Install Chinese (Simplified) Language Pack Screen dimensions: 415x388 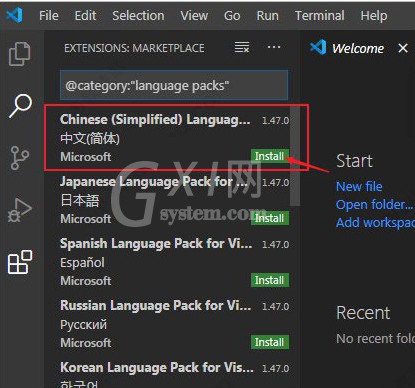(270, 156)
